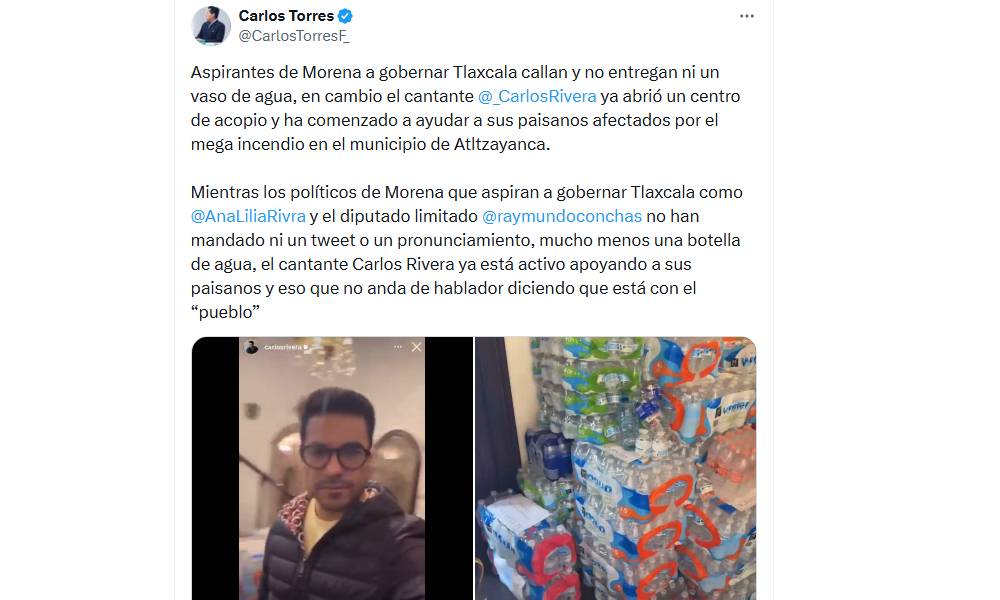
Task: Open the image of the man in glasses
Action: pos(332,469)
